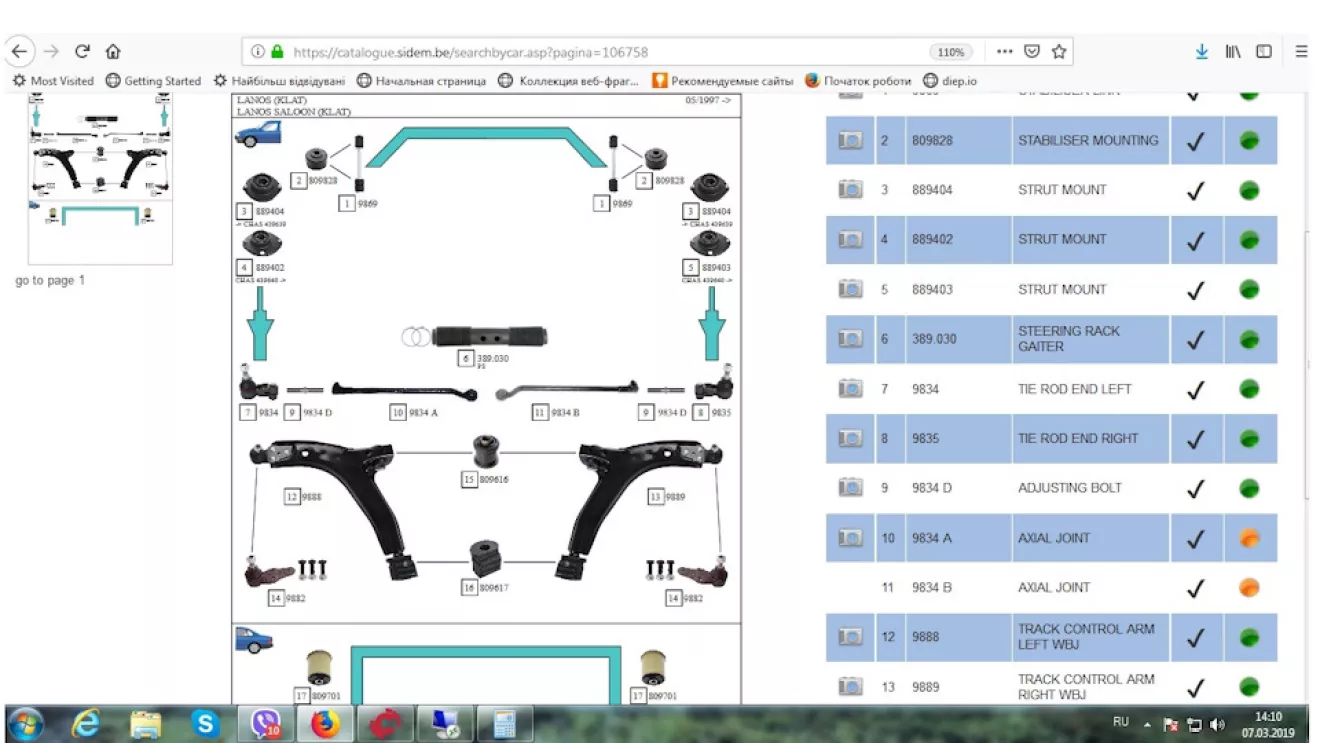Reload the page with the refresh button
Image resolution: width=1320 pixels, height=743 pixels.
82,51
